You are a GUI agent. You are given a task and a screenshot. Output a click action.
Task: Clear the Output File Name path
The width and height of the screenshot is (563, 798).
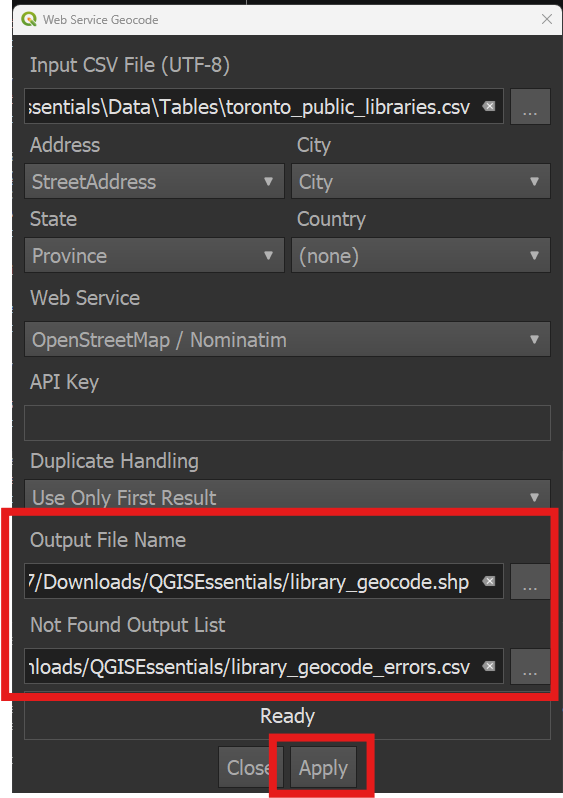[489, 581]
